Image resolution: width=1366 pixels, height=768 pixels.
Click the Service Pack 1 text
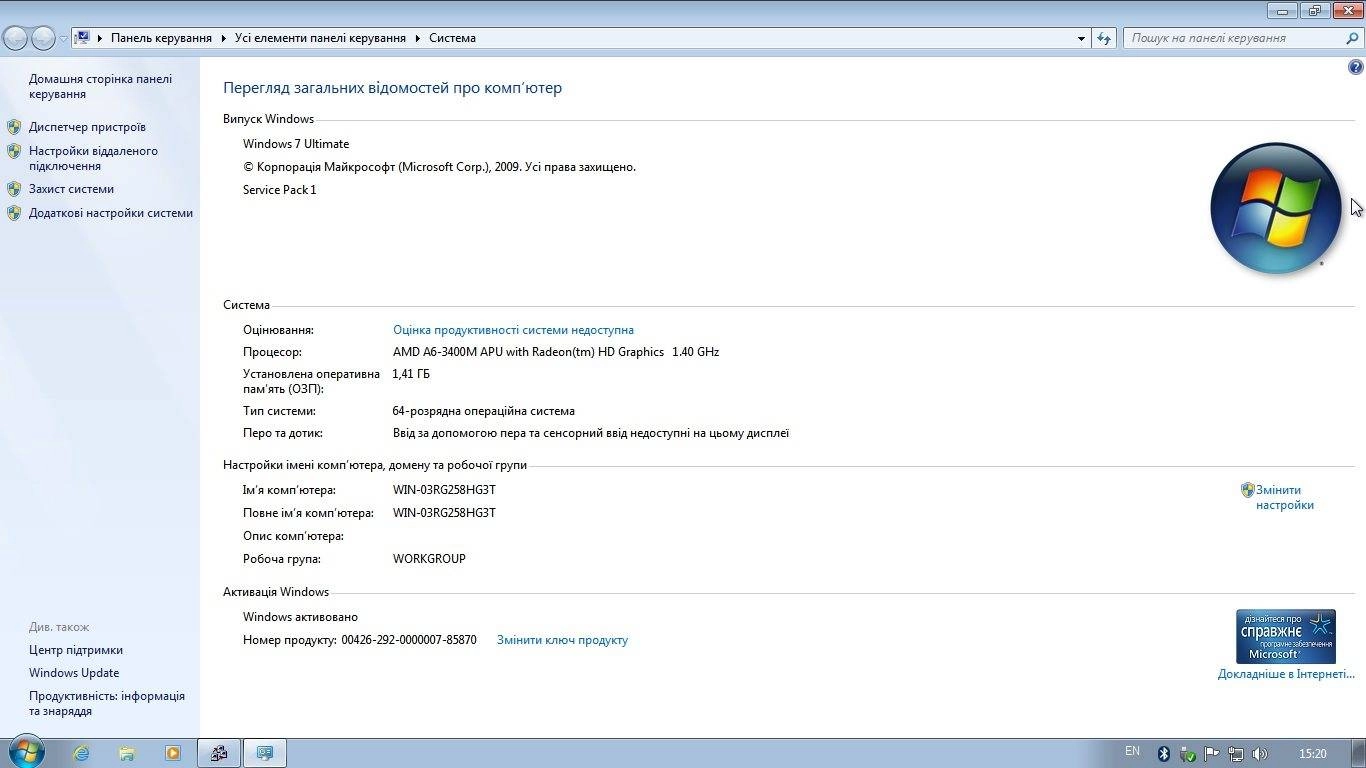[x=279, y=190]
